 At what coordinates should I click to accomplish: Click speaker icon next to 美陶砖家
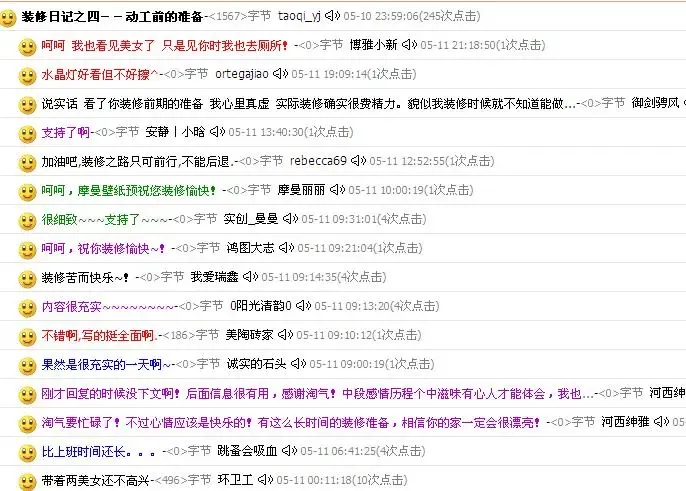[x=286, y=335]
